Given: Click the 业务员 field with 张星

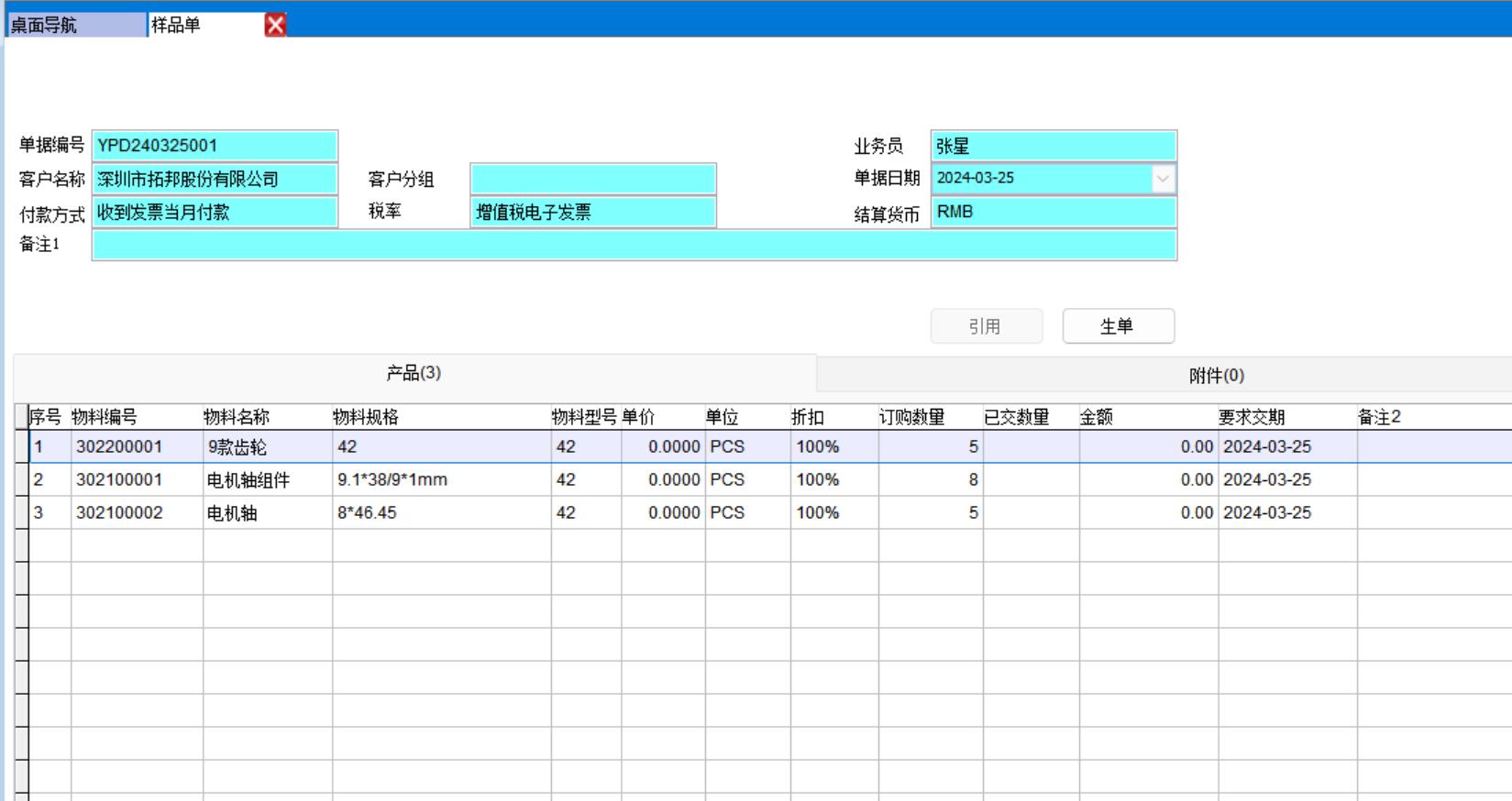Looking at the screenshot, I should point(1053,146).
